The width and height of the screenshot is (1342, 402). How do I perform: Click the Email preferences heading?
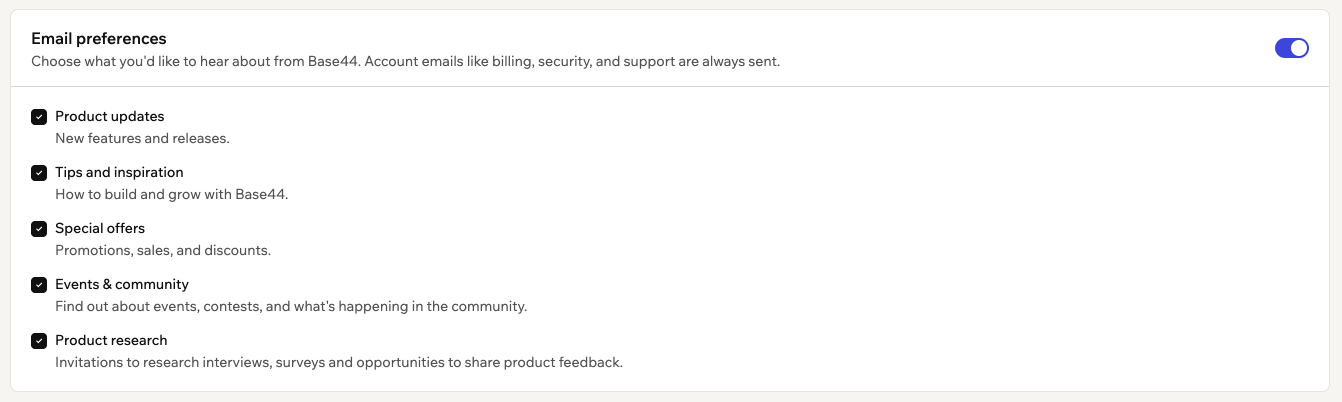click(99, 39)
